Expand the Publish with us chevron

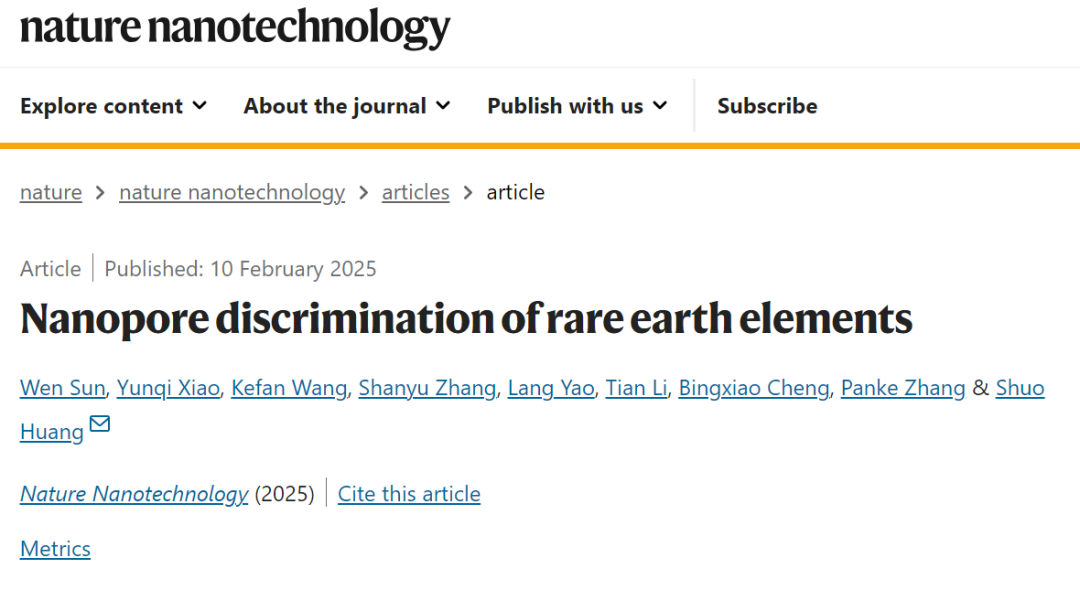click(660, 106)
